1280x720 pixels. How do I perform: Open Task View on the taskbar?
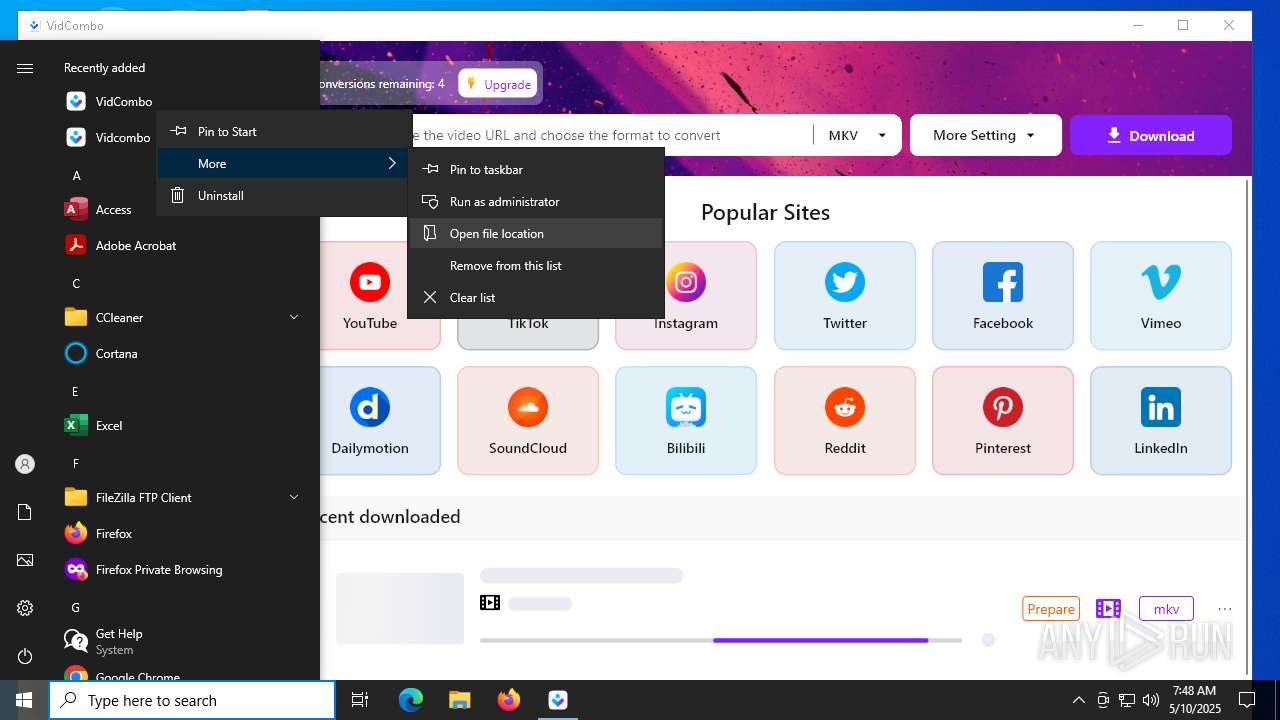pos(360,700)
